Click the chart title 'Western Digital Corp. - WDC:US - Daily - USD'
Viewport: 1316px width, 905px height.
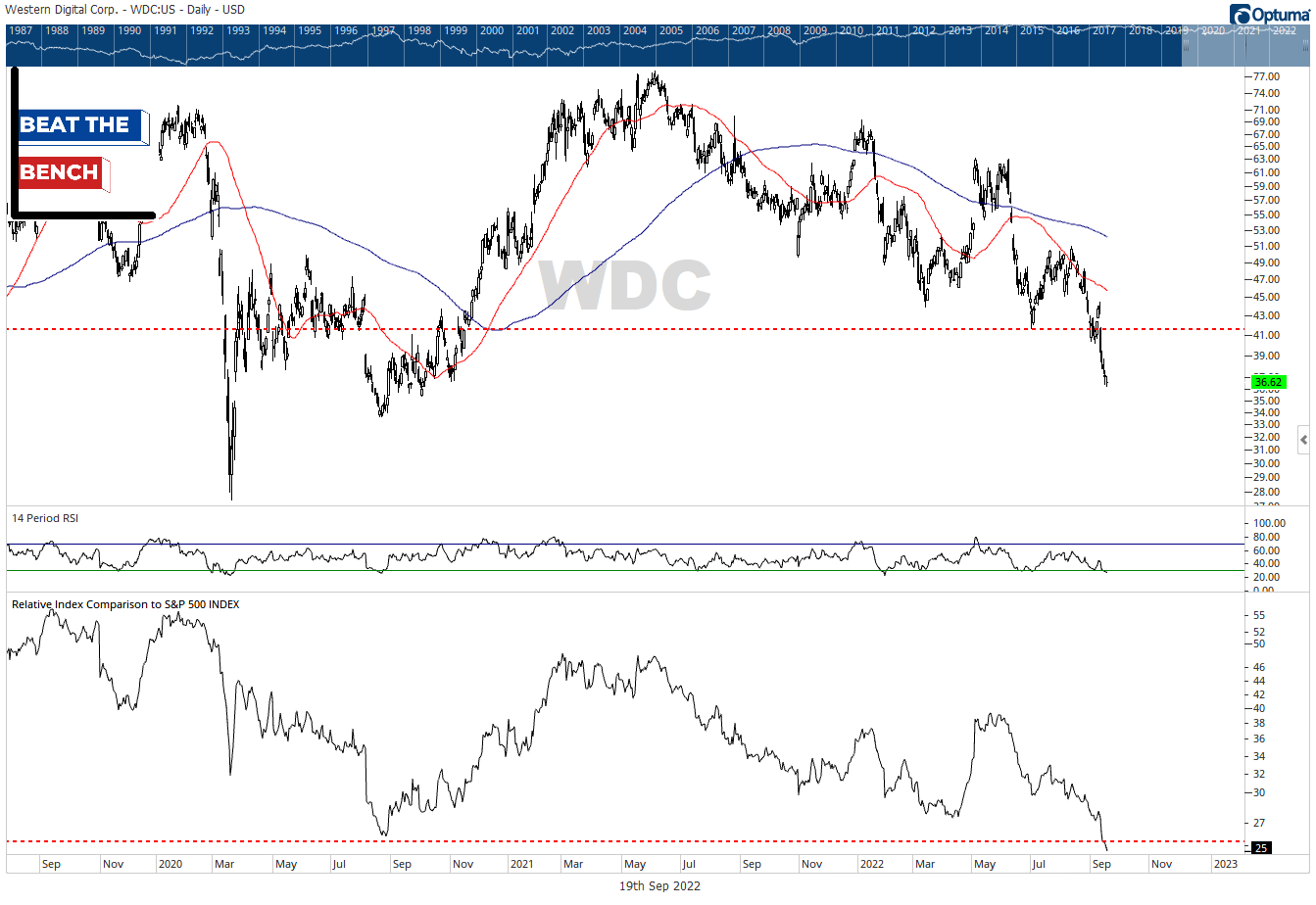point(125,10)
